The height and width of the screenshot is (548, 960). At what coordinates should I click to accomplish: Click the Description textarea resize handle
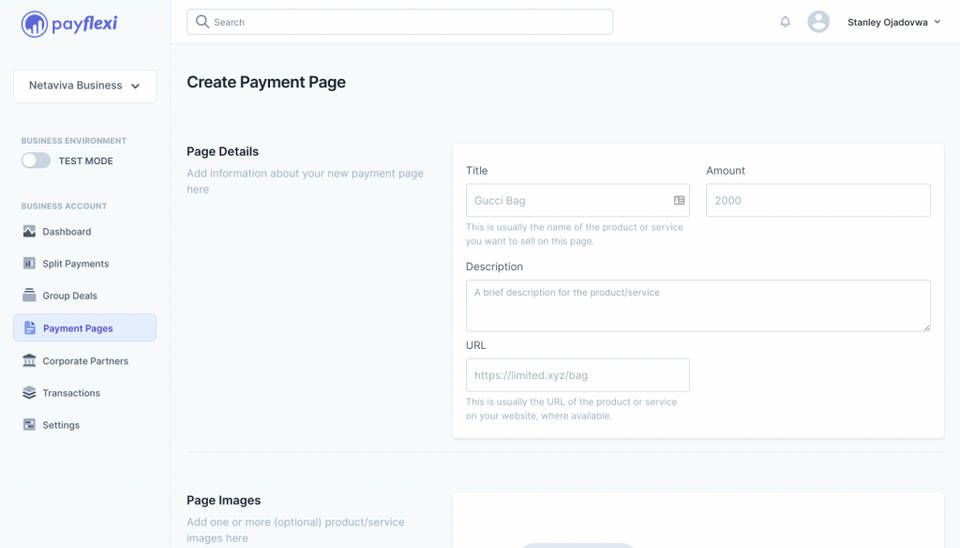click(x=926, y=328)
